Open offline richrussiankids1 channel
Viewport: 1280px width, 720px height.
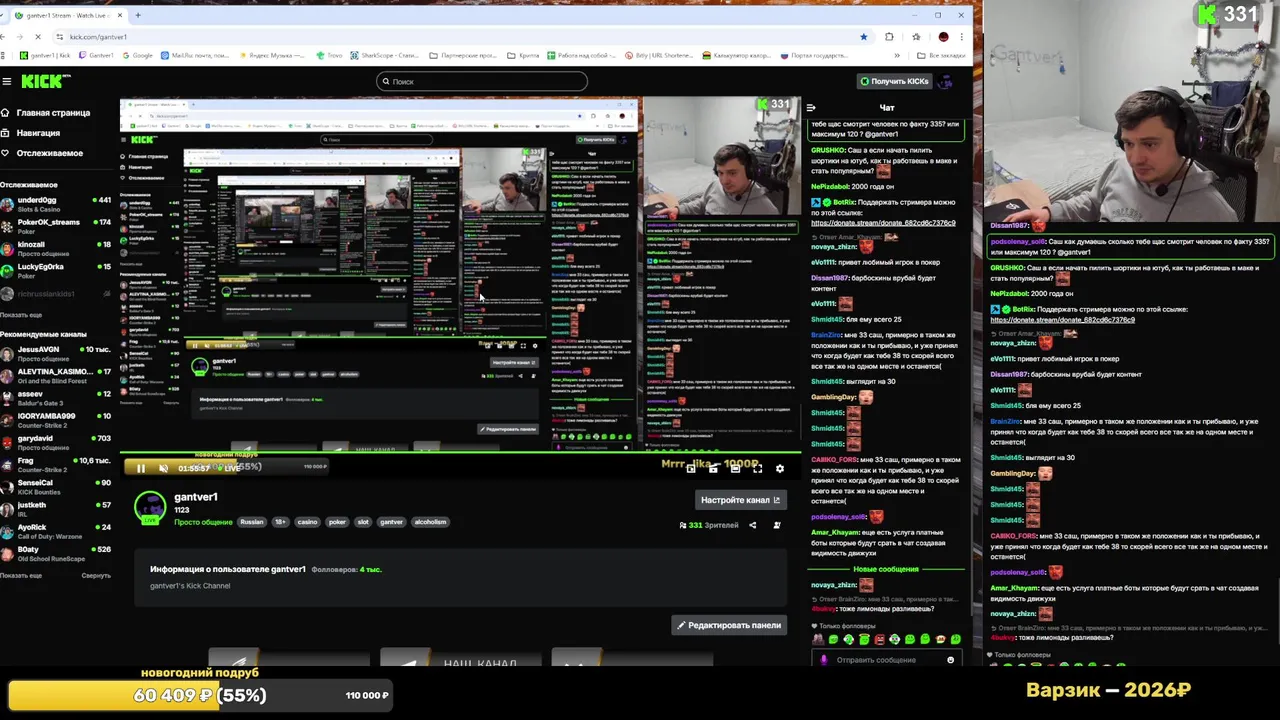[x=56, y=294]
